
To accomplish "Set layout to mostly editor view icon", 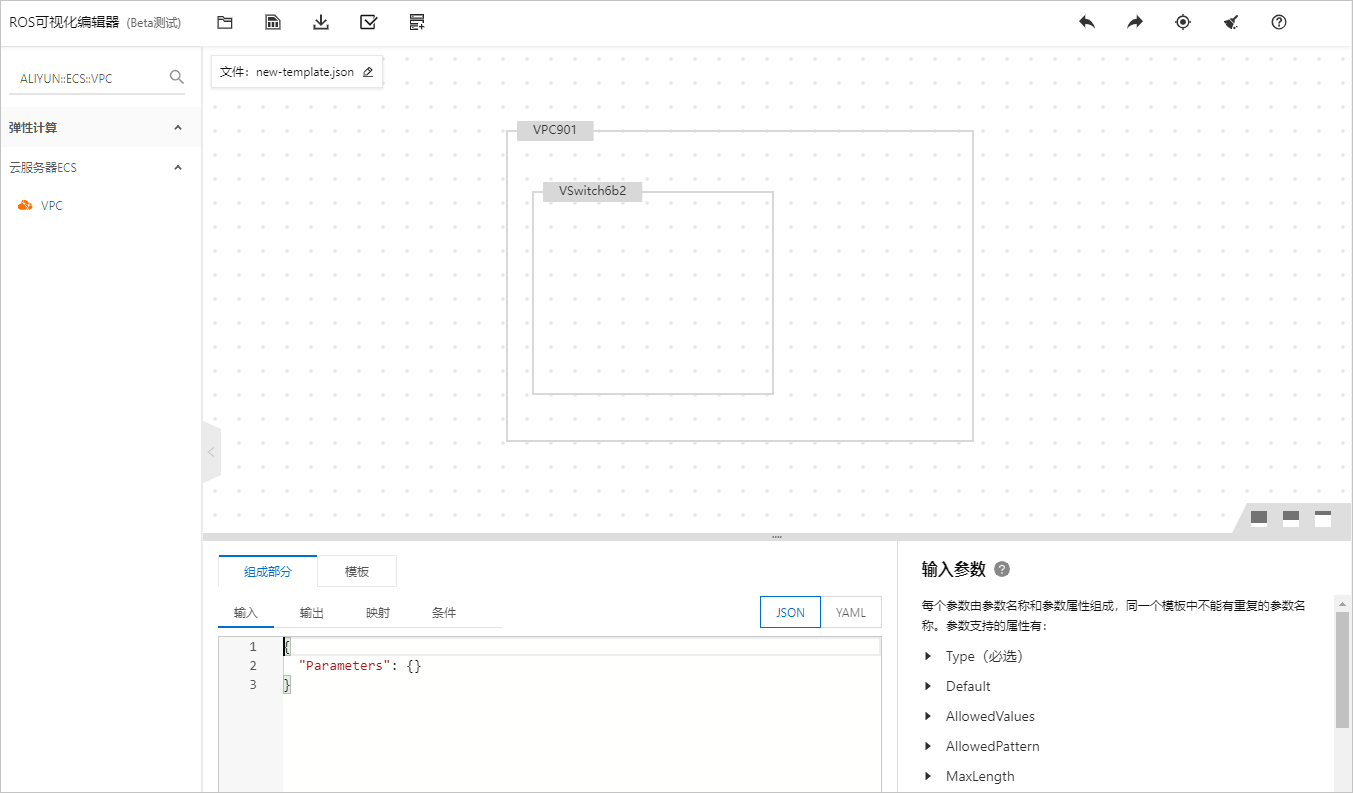I will tap(1323, 518).
